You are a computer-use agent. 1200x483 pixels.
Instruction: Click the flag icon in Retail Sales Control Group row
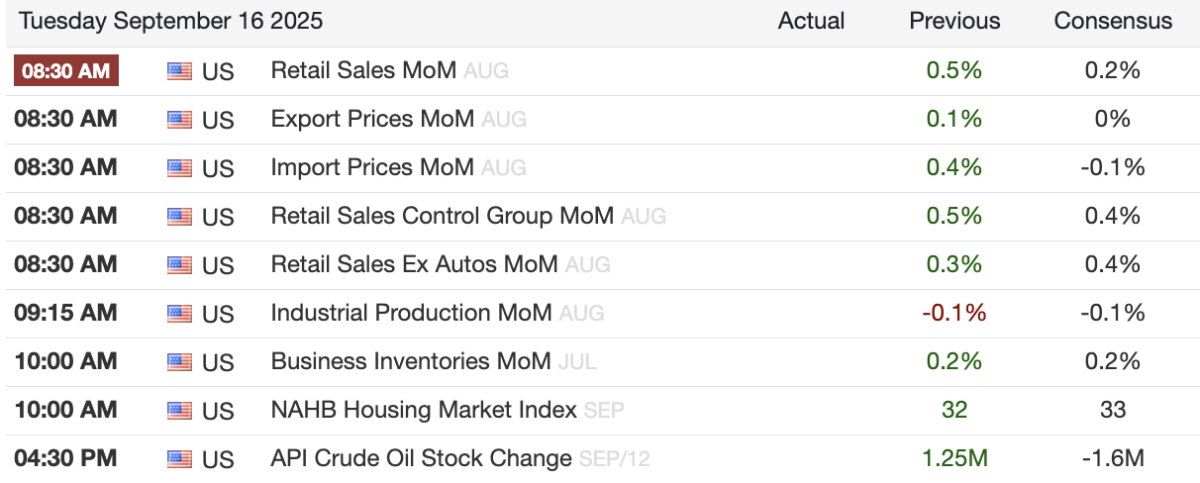(x=179, y=216)
